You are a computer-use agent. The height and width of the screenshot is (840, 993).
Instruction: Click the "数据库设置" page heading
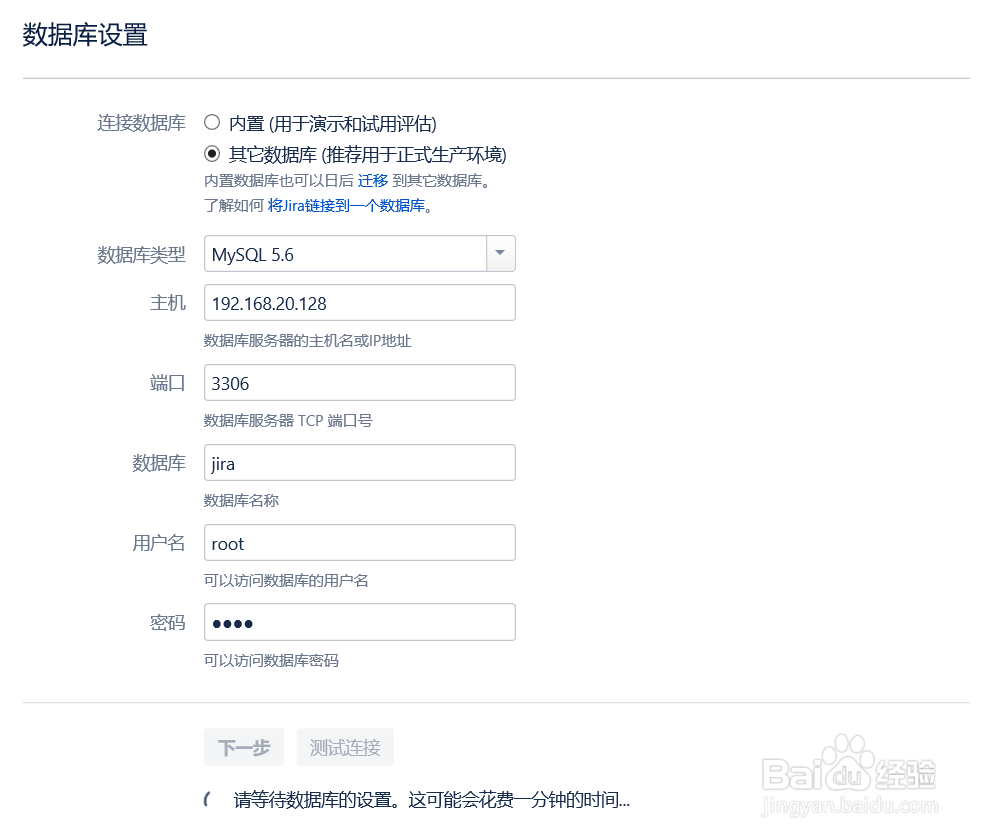84,35
